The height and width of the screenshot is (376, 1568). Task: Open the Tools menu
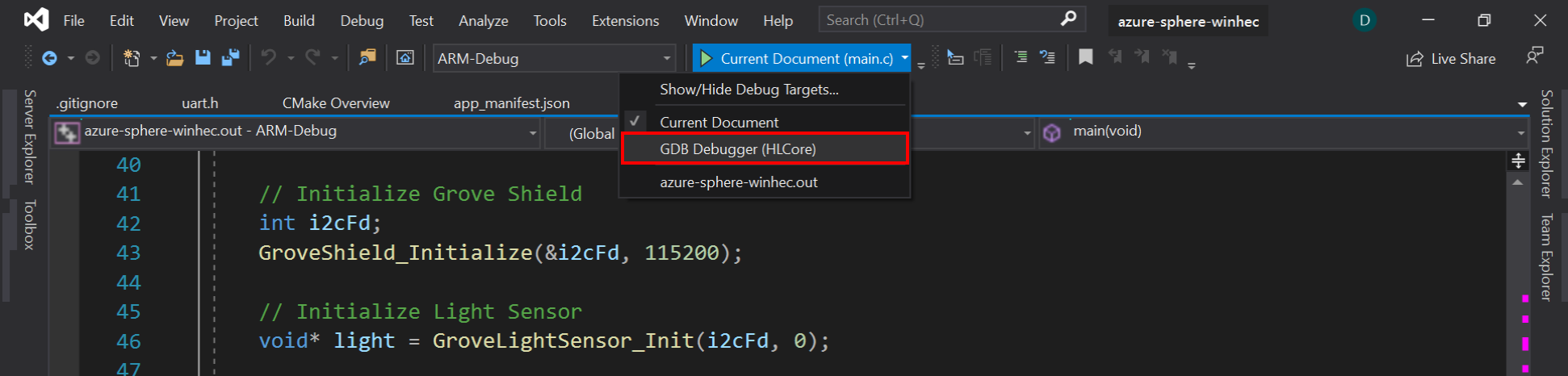click(549, 21)
